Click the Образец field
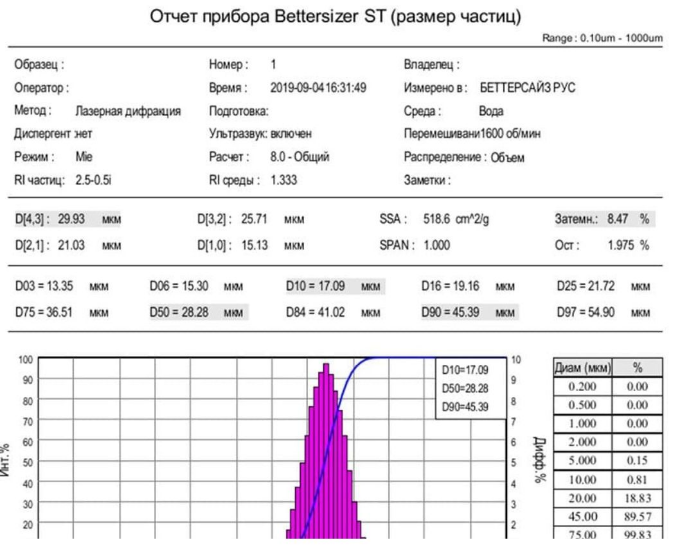The height and width of the screenshot is (550, 680). click(x=40, y=65)
